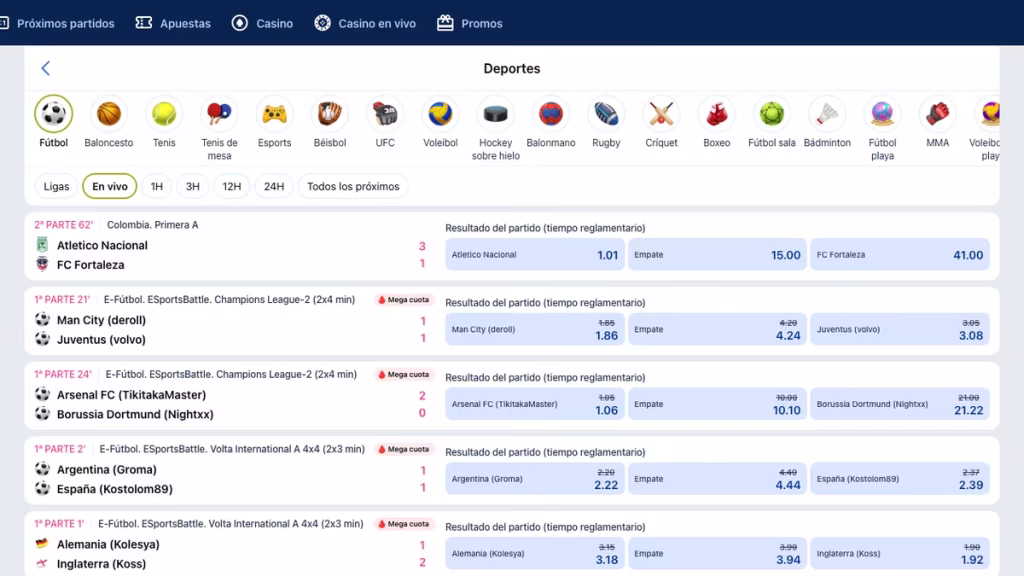Click the Apuestas ticket icon
Screen dimensions: 1024x576
pyautogui.click(x=144, y=23)
